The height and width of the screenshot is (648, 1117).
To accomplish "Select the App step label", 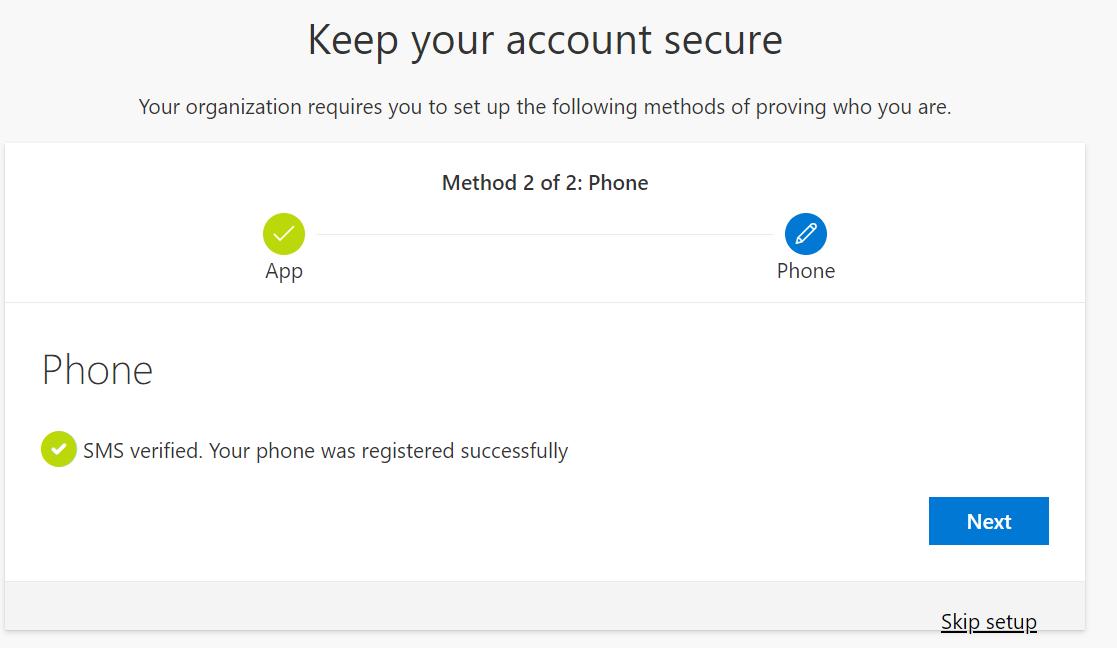I will [x=284, y=271].
